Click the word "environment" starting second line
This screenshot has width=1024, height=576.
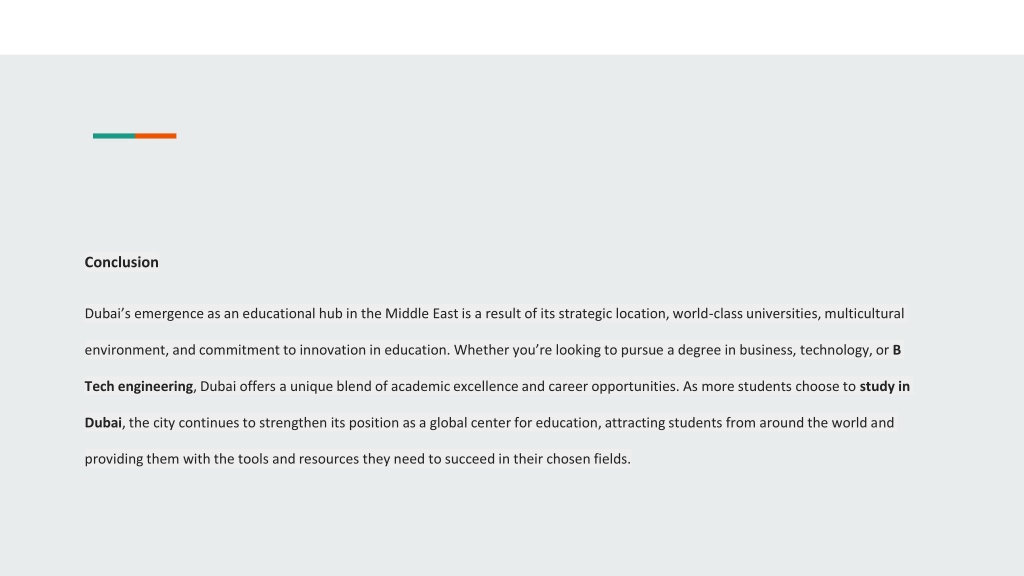coord(125,350)
